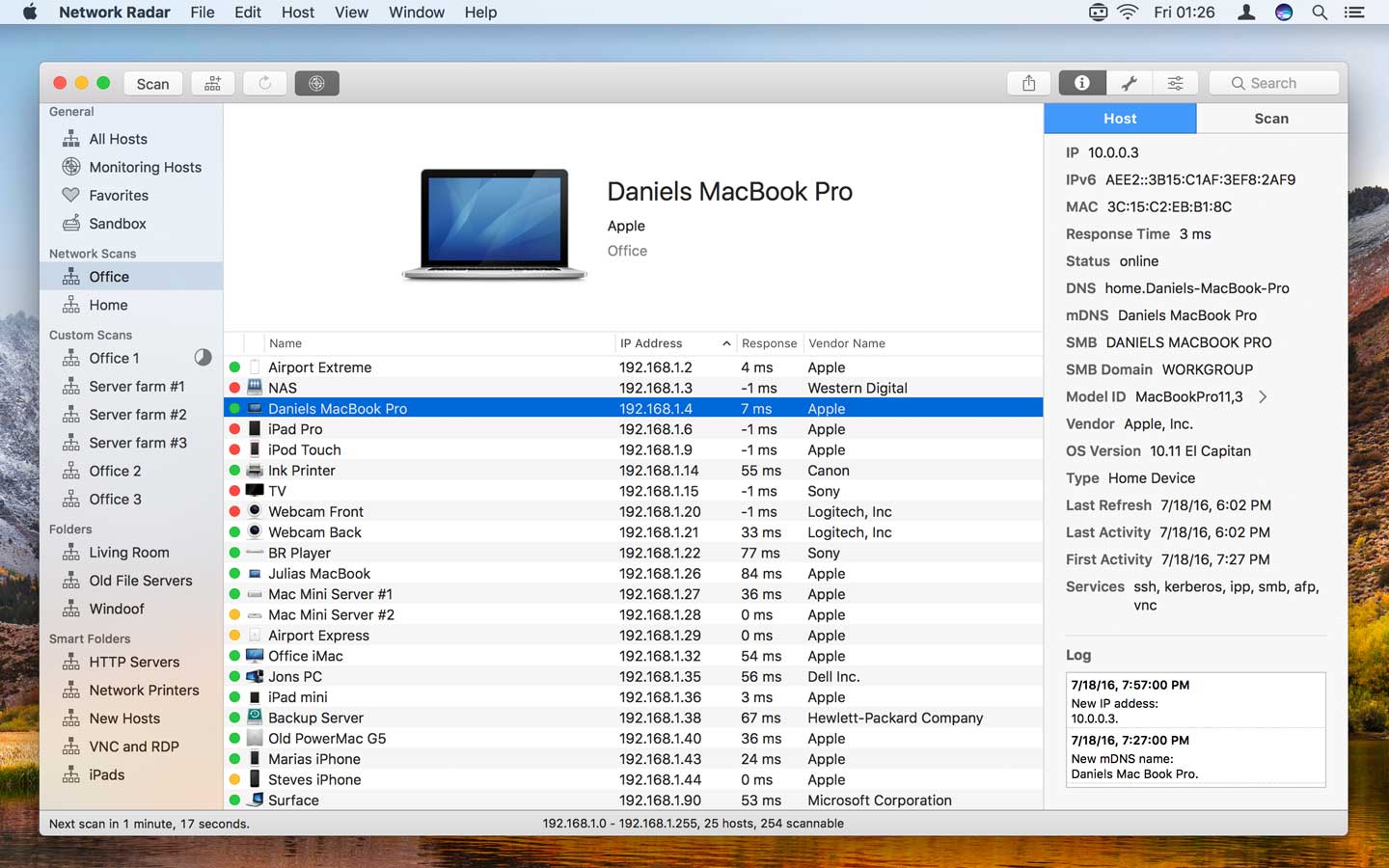Toggle online status dot for Daniels MacBook Pro
Viewport: 1389px width, 868px height.
pyautogui.click(x=236, y=408)
